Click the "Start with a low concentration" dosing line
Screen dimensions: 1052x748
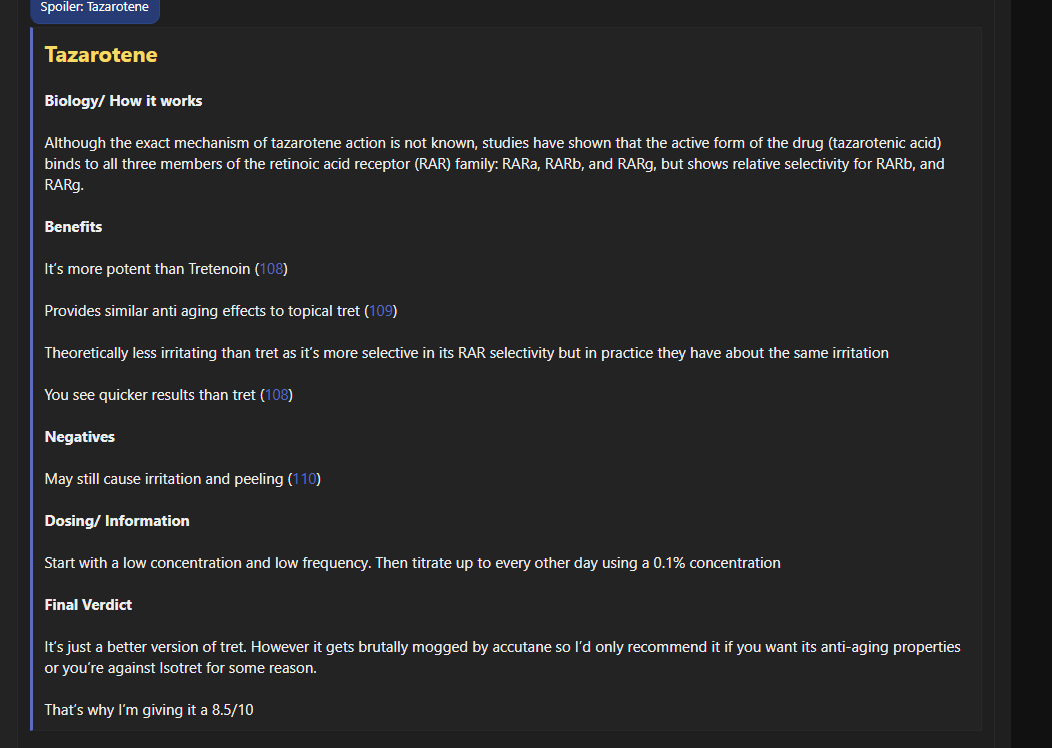(x=412, y=563)
